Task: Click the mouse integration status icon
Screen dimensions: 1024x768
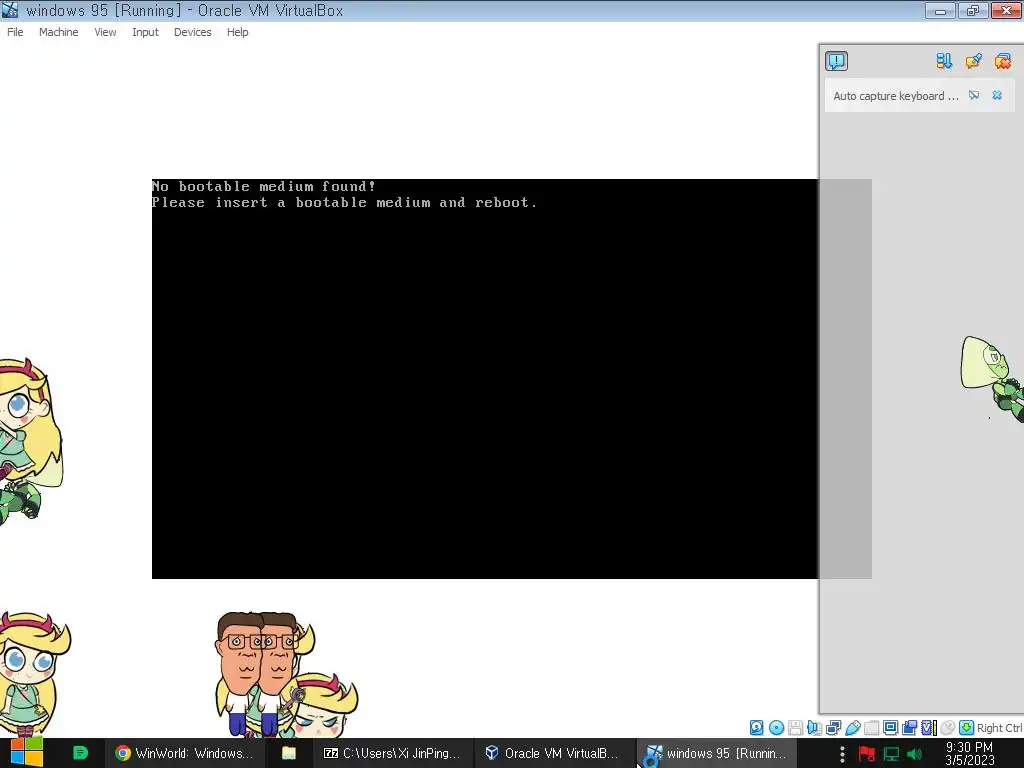Action: tap(948, 728)
